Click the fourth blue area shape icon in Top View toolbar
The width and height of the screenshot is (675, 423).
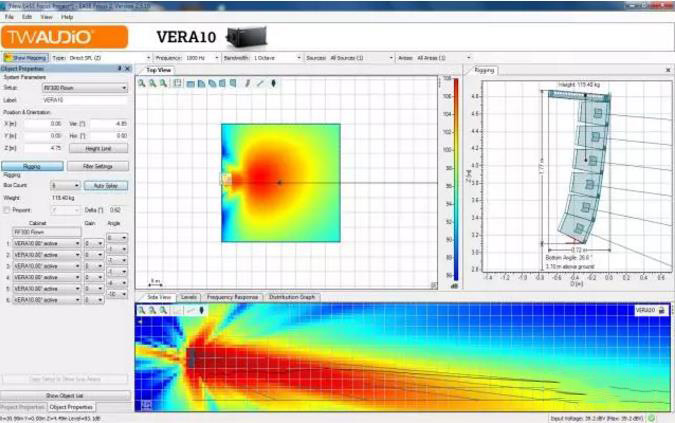point(222,83)
